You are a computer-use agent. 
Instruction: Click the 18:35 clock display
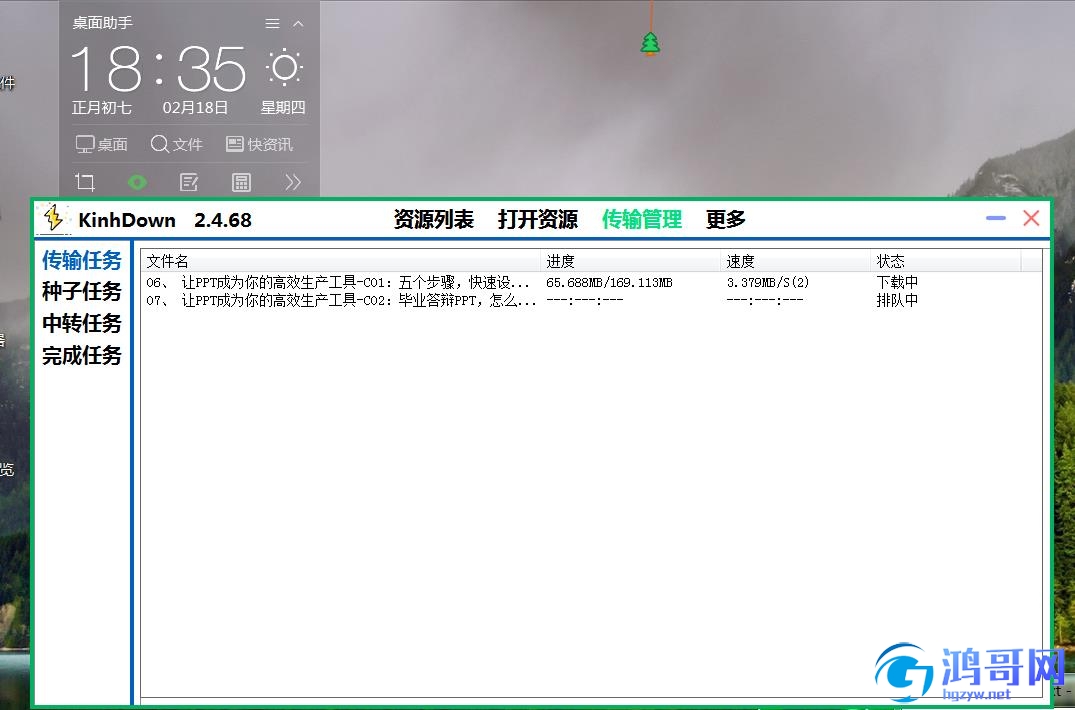point(158,69)
